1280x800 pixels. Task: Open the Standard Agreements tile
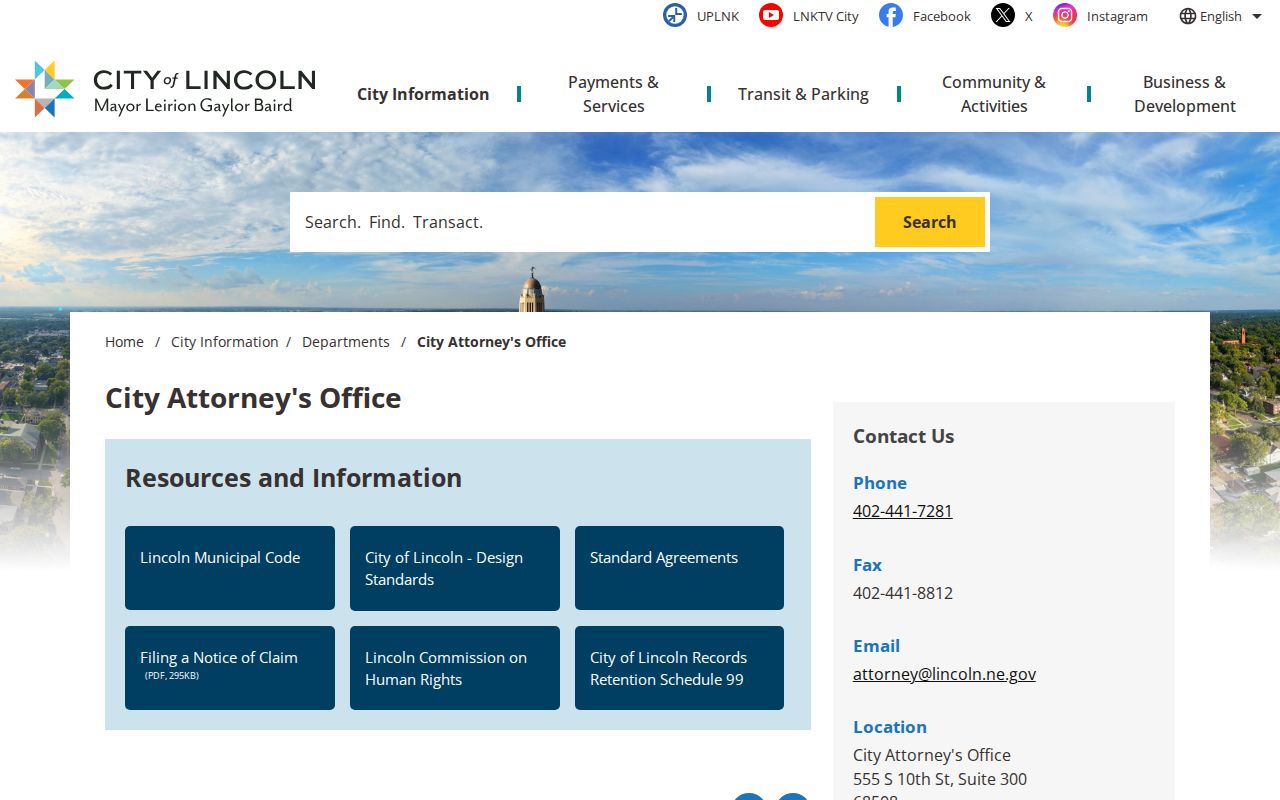[679, 568]
